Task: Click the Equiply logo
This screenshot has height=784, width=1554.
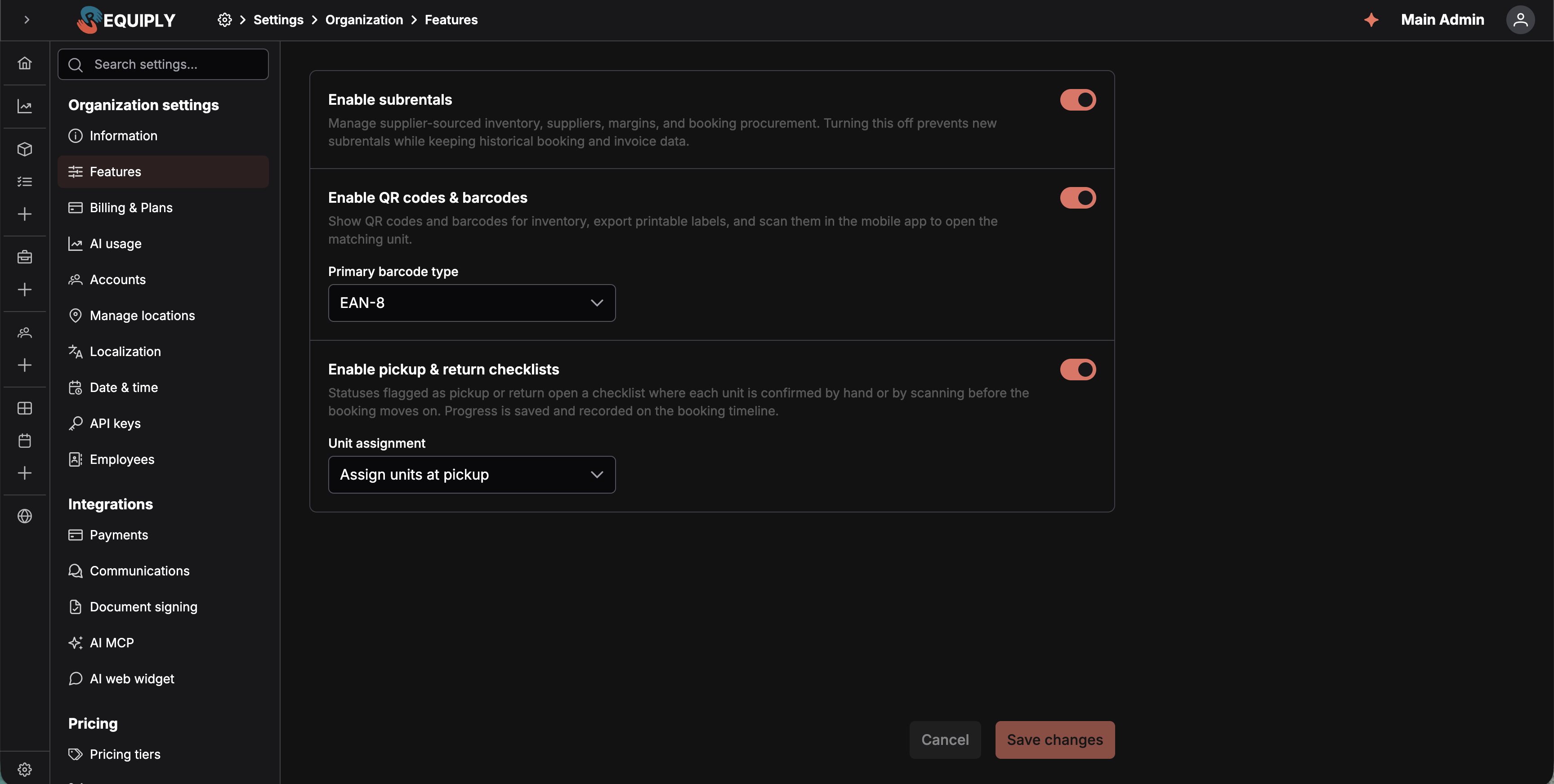Action: tap(126, 20)
